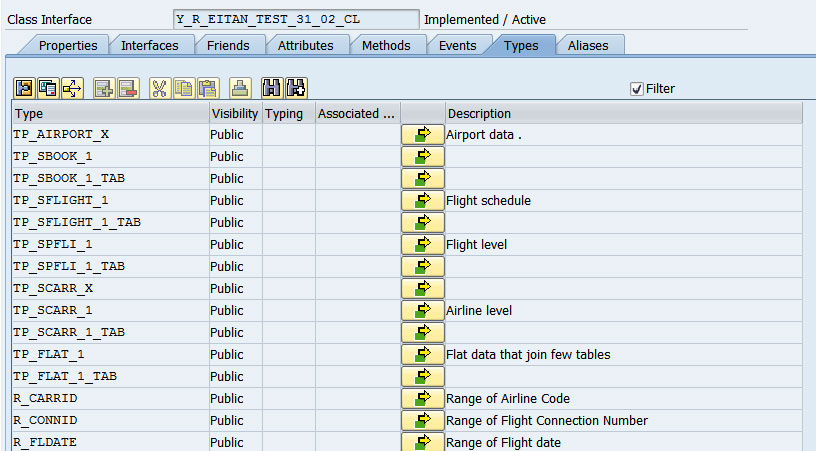Click the Associated column header
This screenshot has width=816, height=451.
coord(358,113)
